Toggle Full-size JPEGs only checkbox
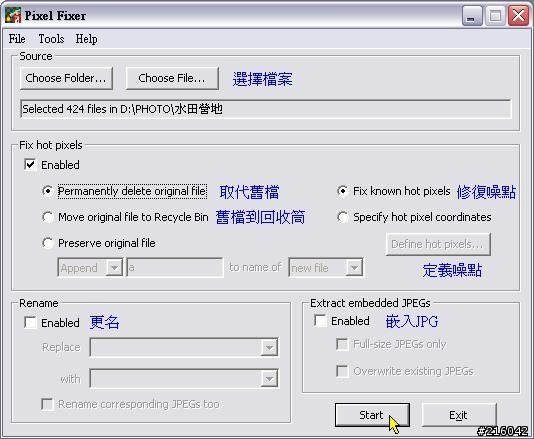This screenshot has height=439, width=534. point(342,344)
